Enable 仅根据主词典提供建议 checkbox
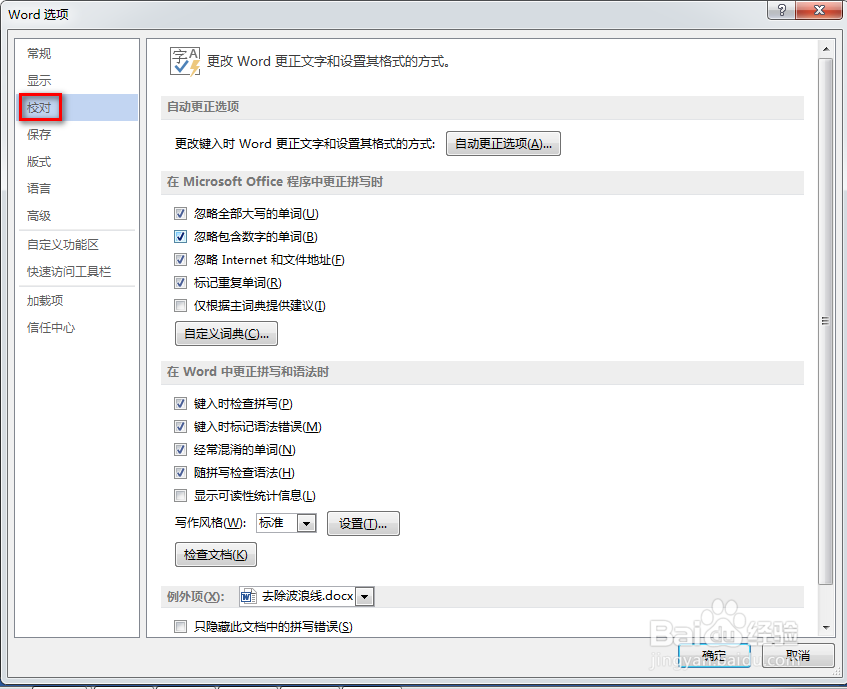 (180, 306)
